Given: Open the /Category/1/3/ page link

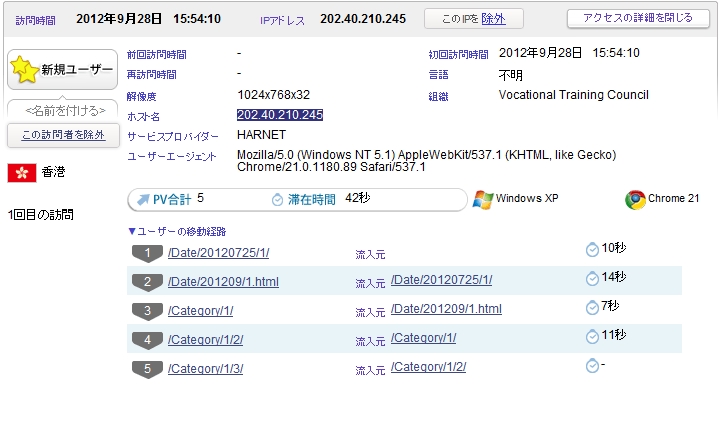Looking at the screenshot, I should point(205,369).
